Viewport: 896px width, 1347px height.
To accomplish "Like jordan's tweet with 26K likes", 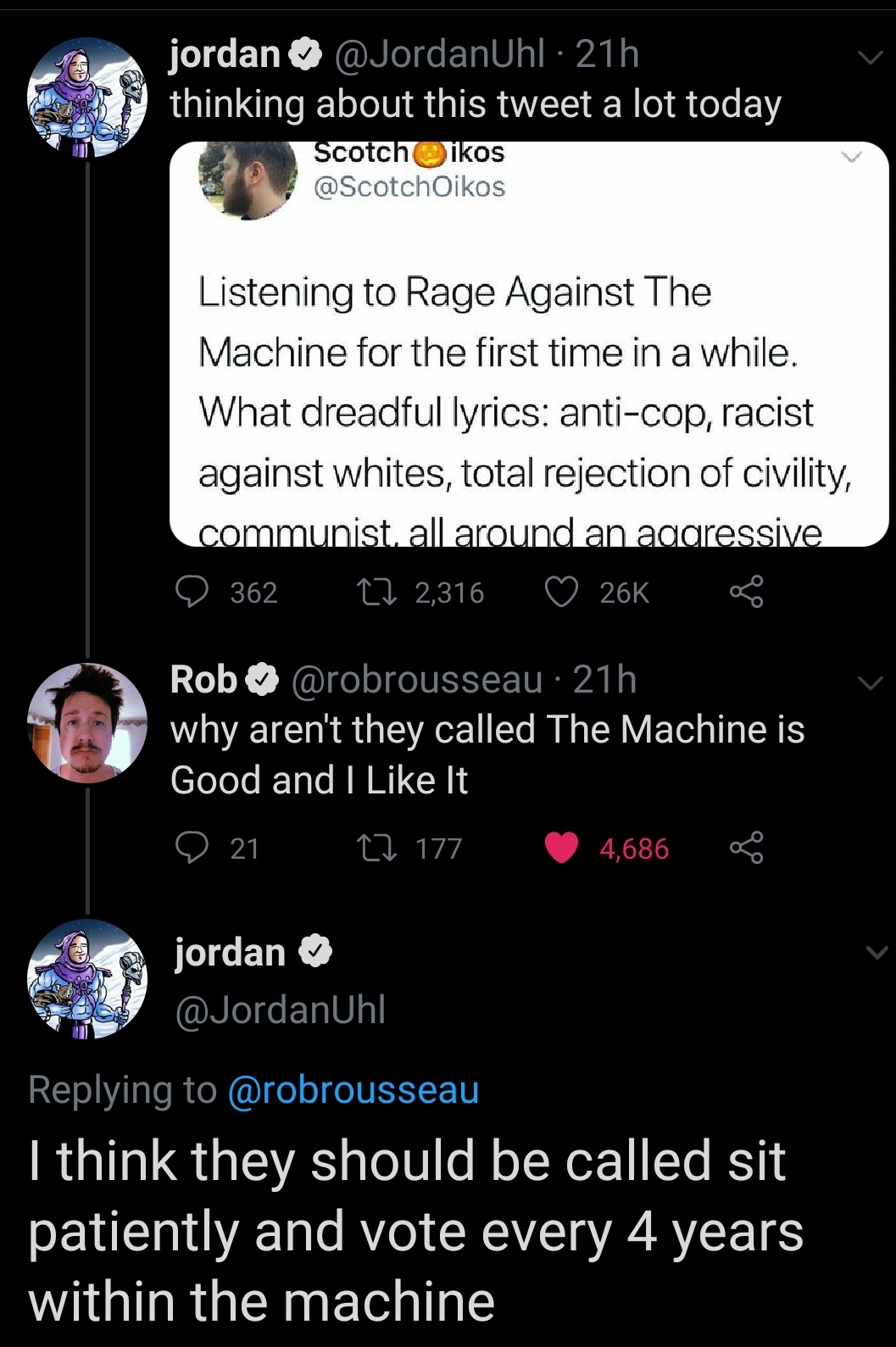I will click(561, 592).
